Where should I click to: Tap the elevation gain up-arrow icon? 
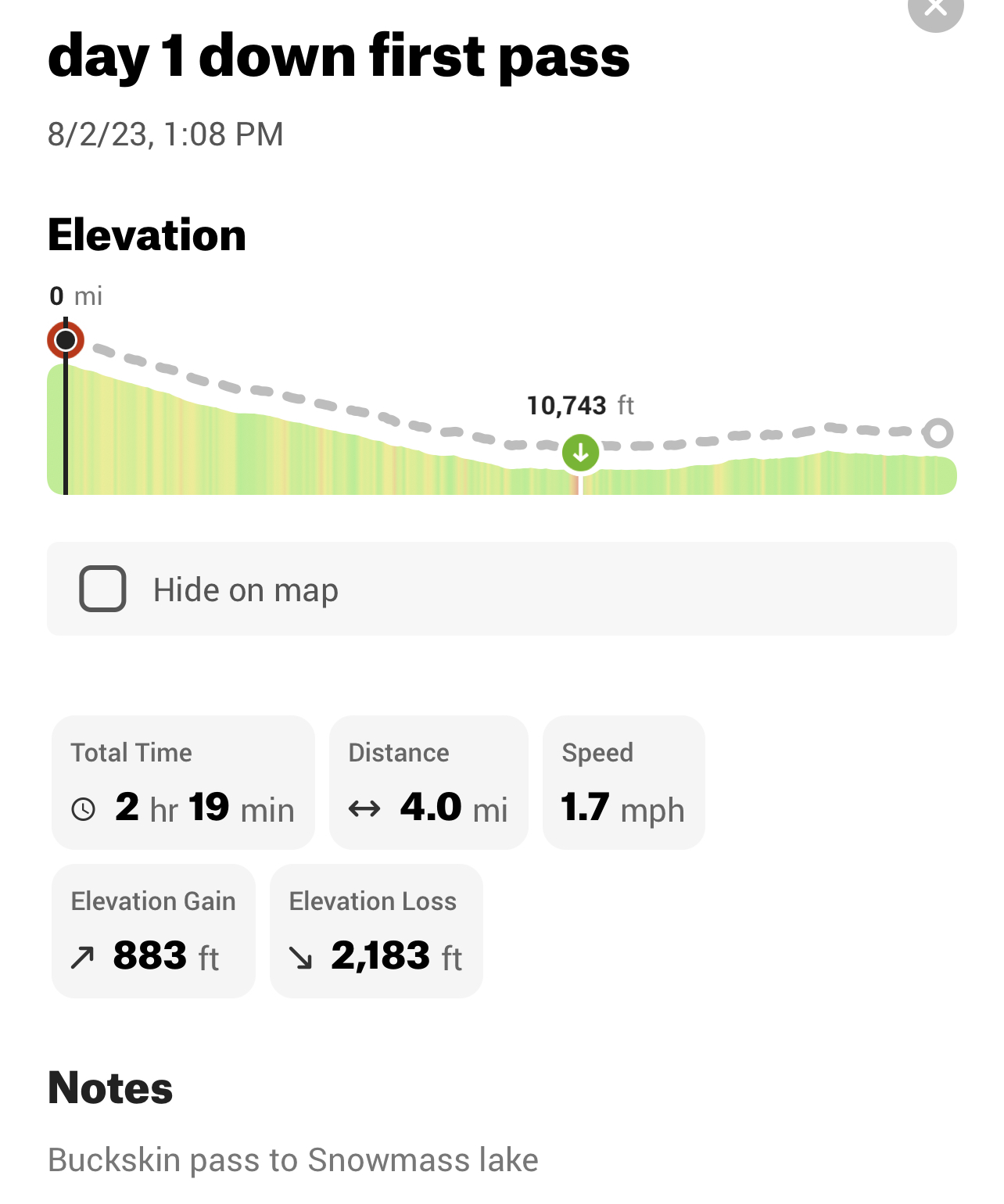tap(82, 957)
